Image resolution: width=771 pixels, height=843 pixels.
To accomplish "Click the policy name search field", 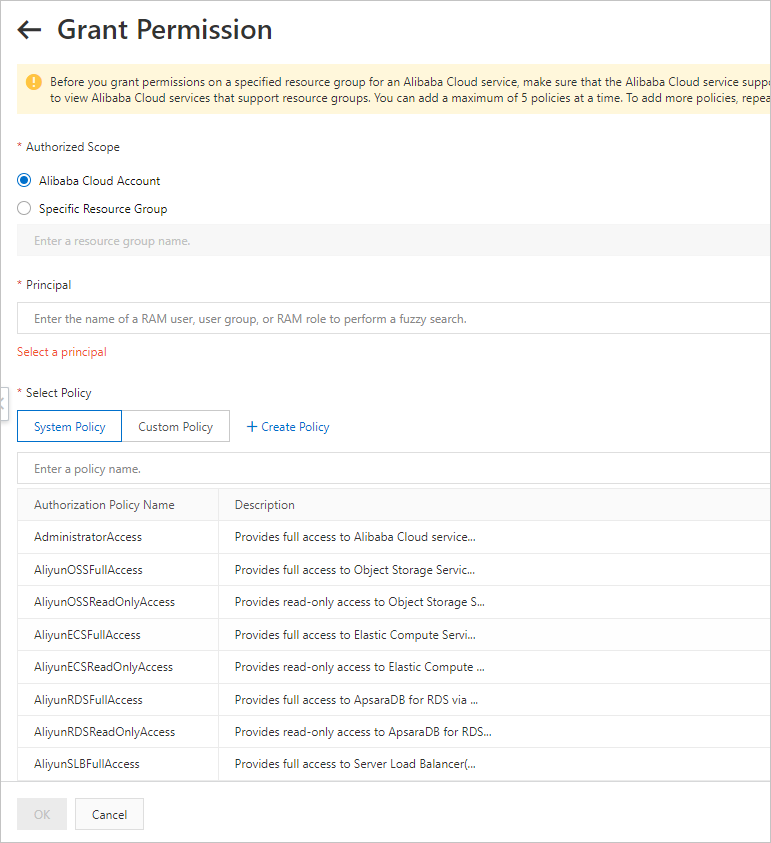I will pos(394,468).
